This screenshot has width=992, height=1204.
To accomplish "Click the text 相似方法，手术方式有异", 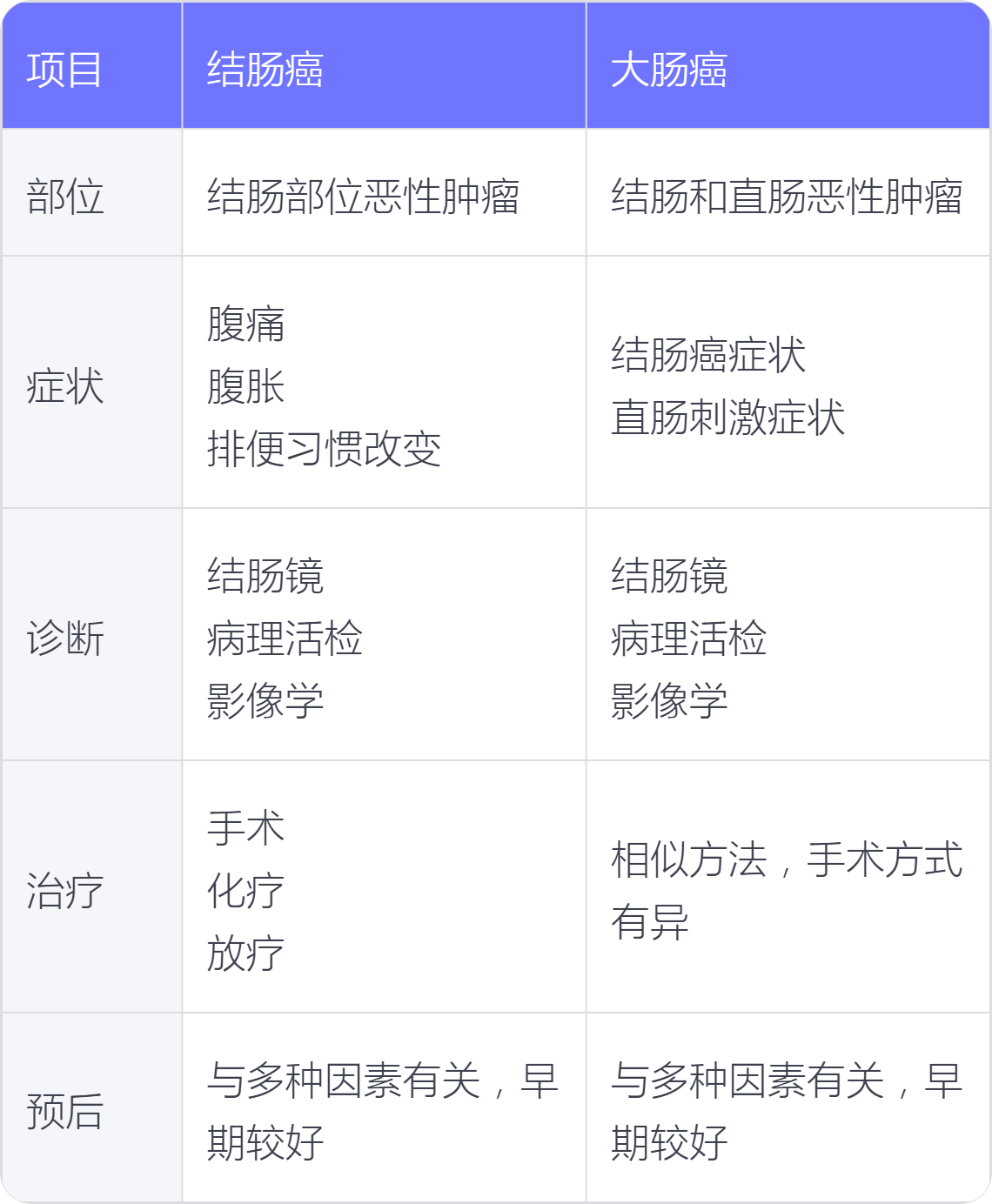I will (787, 891).
